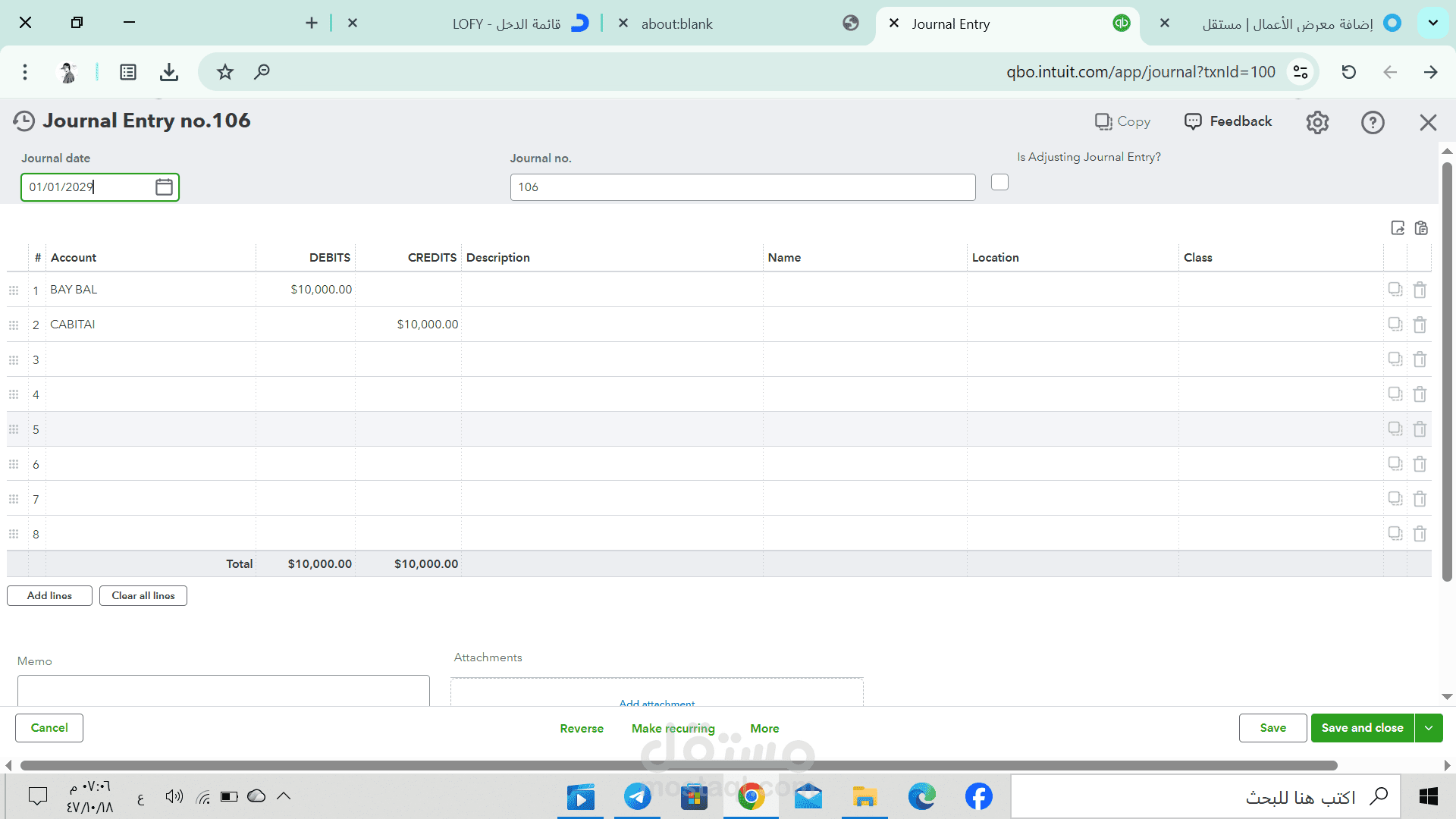Click the Clear all lines button

coord(143,595)
